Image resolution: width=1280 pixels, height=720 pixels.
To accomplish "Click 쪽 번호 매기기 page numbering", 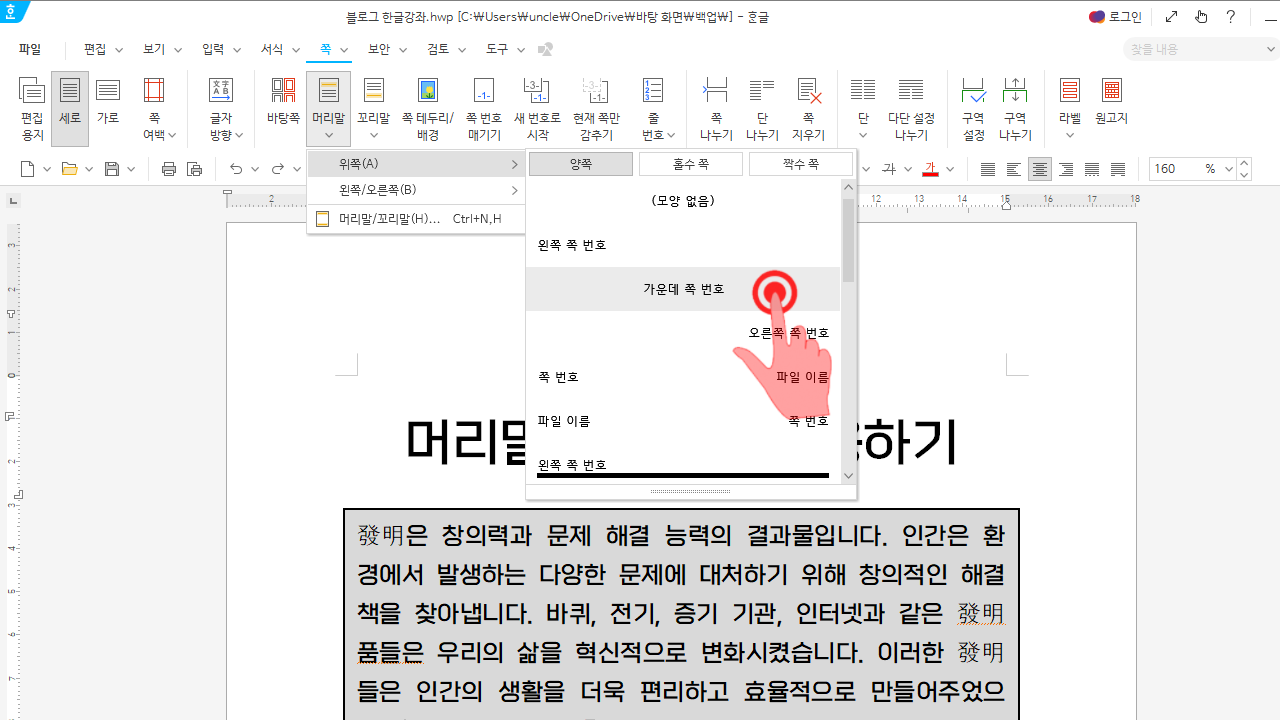I will (x=484, y=108).
